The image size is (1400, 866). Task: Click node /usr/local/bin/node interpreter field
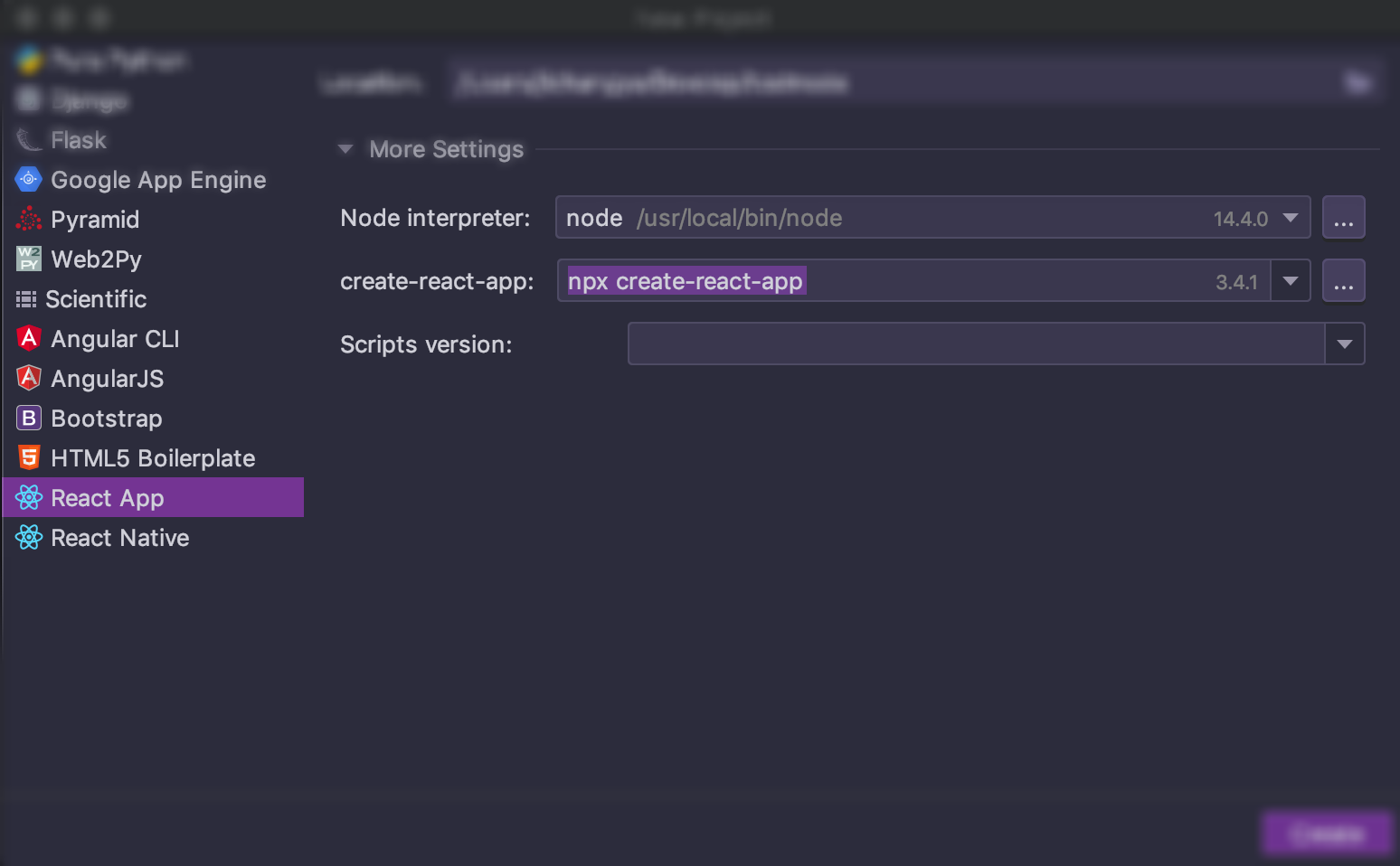932,218
